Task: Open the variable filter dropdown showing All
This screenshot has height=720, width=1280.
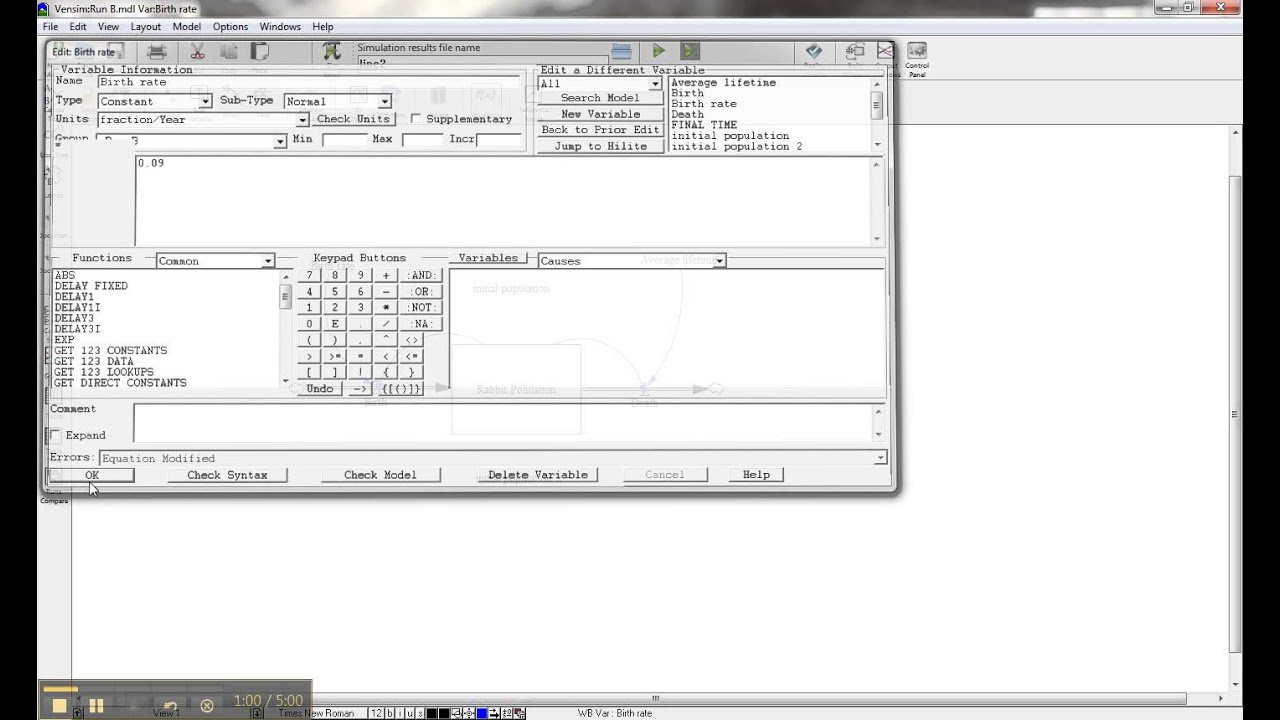Action: [655, 84]
